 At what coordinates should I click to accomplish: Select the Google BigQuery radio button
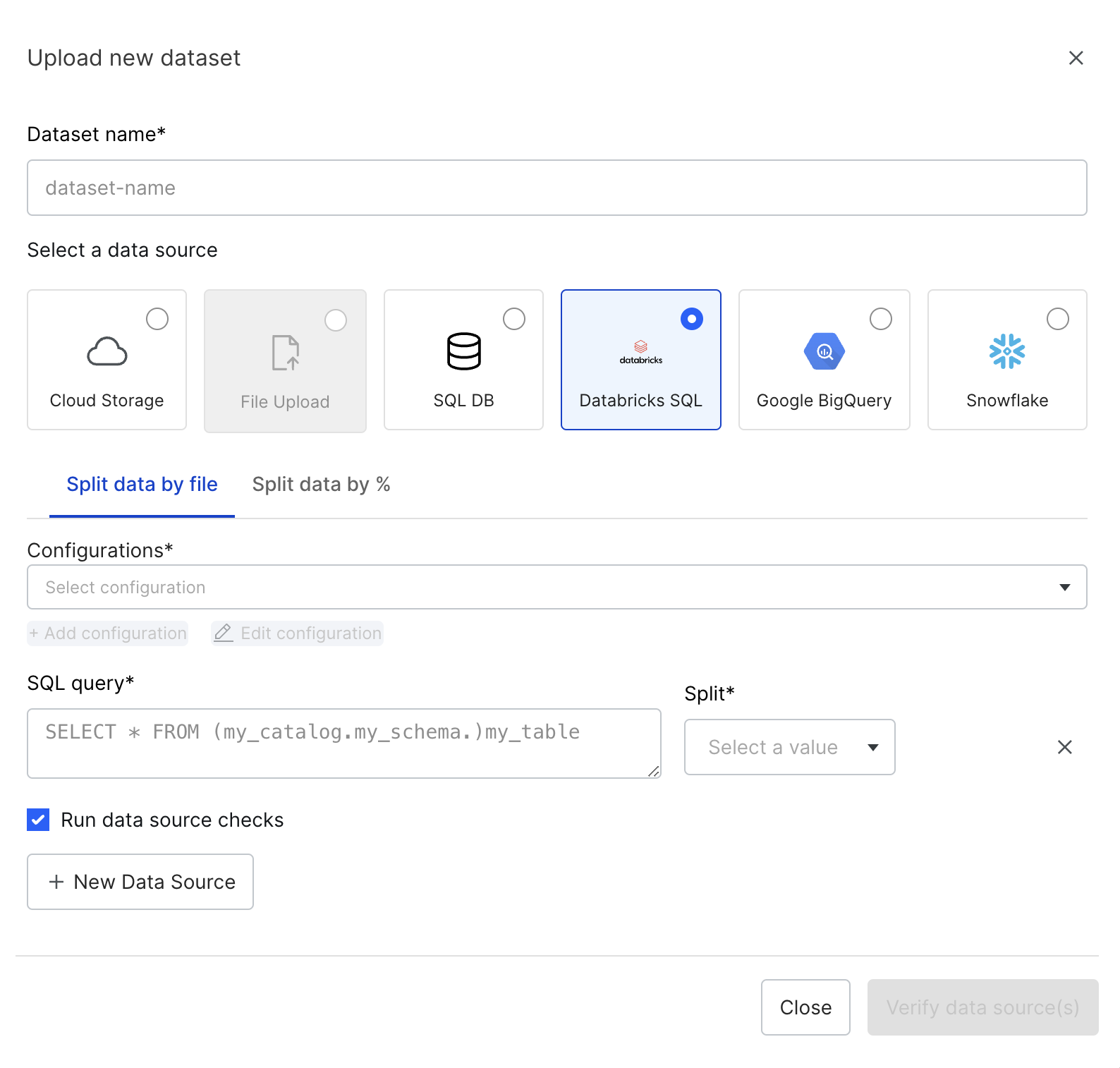pyautogui.click(x=881, y=319)
